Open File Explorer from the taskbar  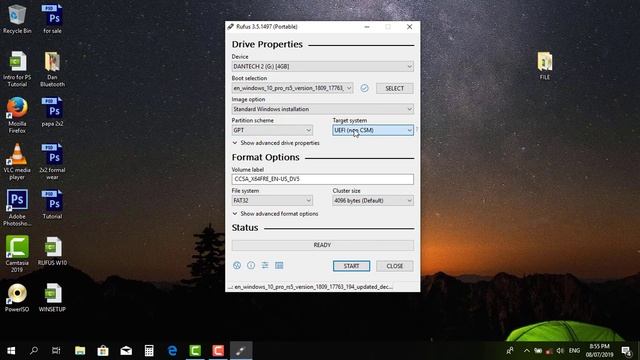point(80,350)
